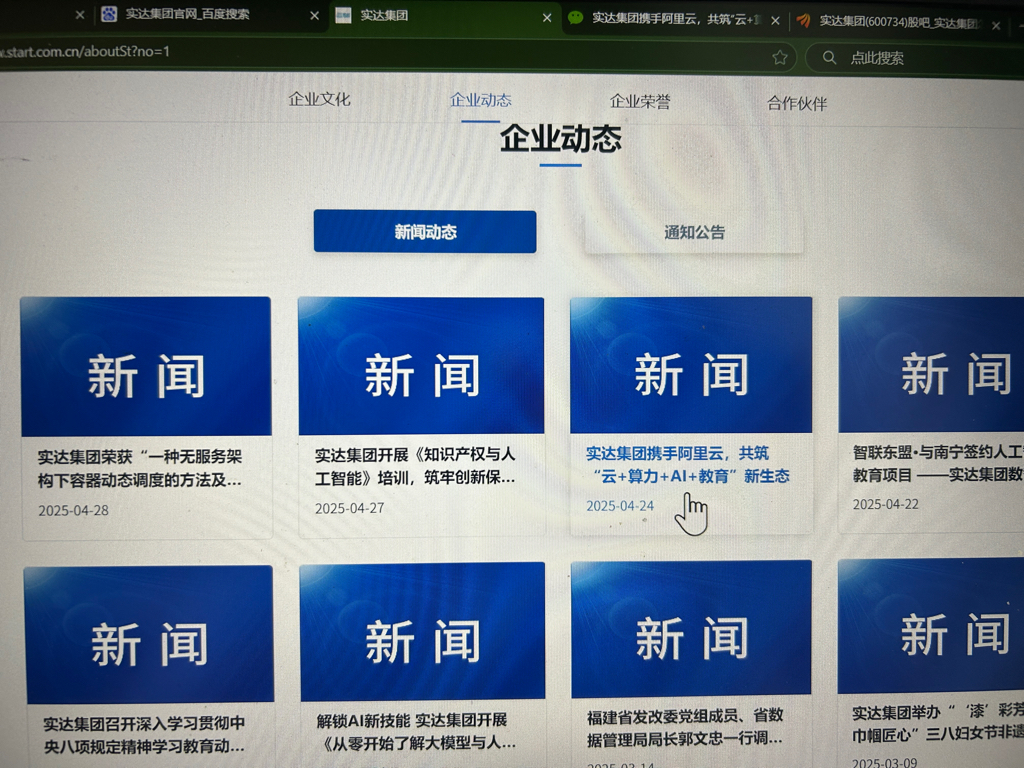Close the active 实达集团 tab
Image resolution: width=1024 pixels, height=768 pixels.
tap(547, 18)
